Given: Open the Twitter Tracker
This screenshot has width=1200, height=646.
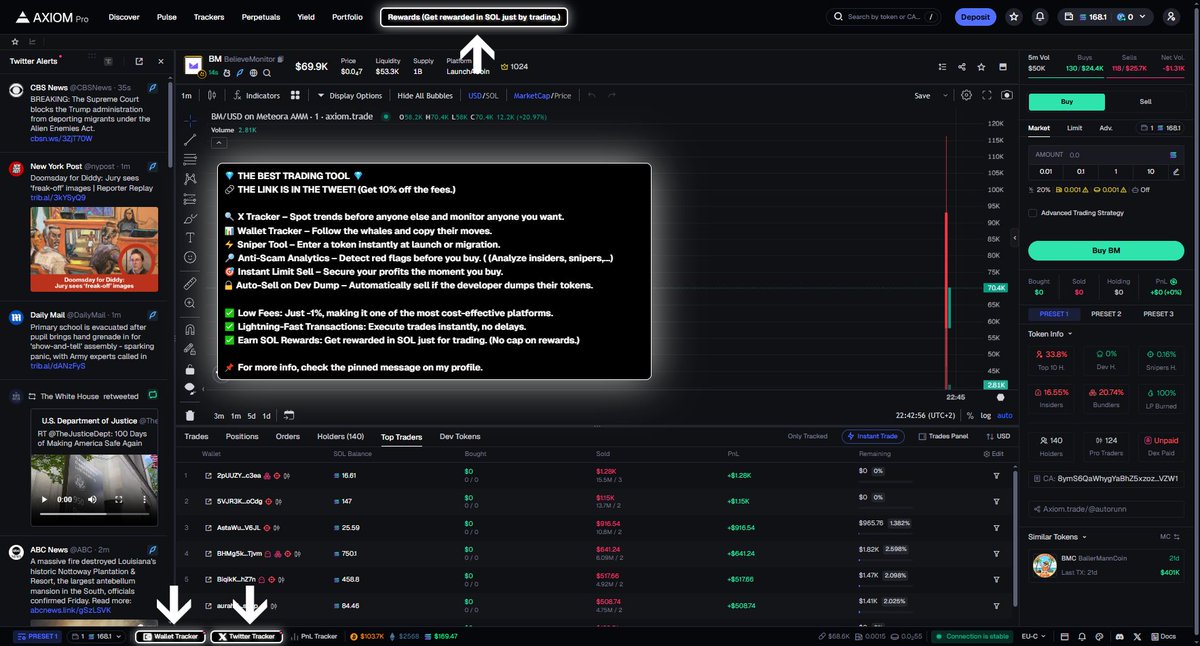Looking at the screenshot, I should point(246,636).
